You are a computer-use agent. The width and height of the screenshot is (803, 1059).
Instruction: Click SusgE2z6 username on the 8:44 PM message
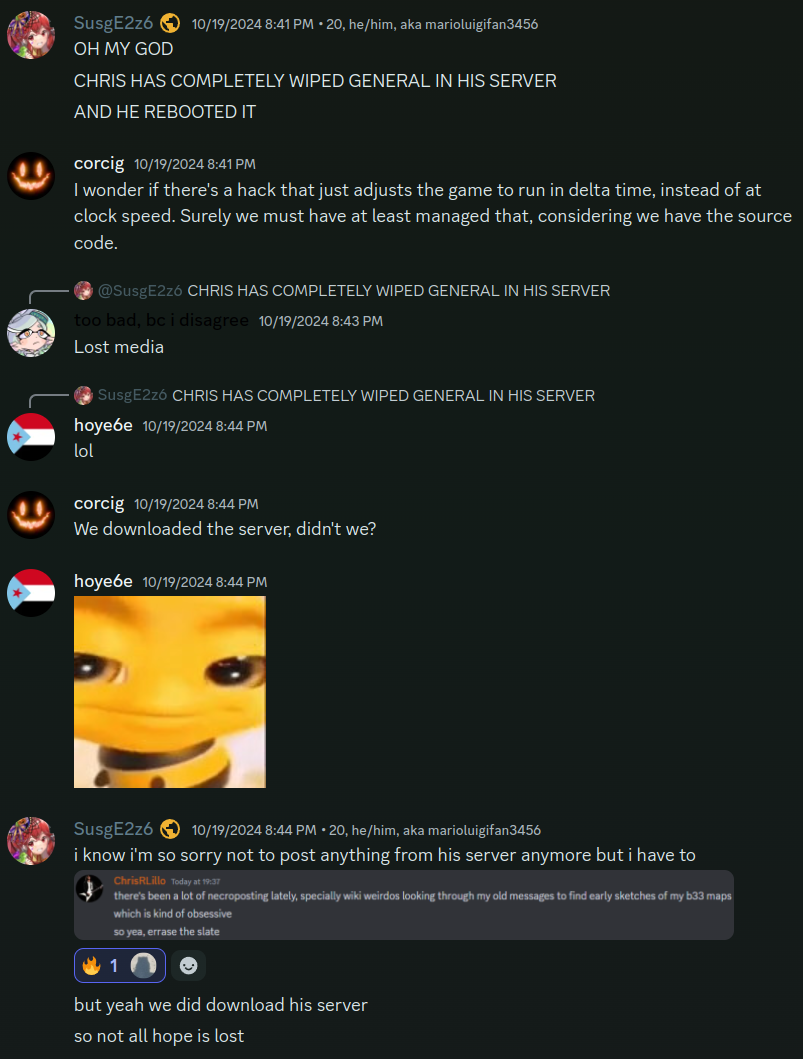click(113, 829)
